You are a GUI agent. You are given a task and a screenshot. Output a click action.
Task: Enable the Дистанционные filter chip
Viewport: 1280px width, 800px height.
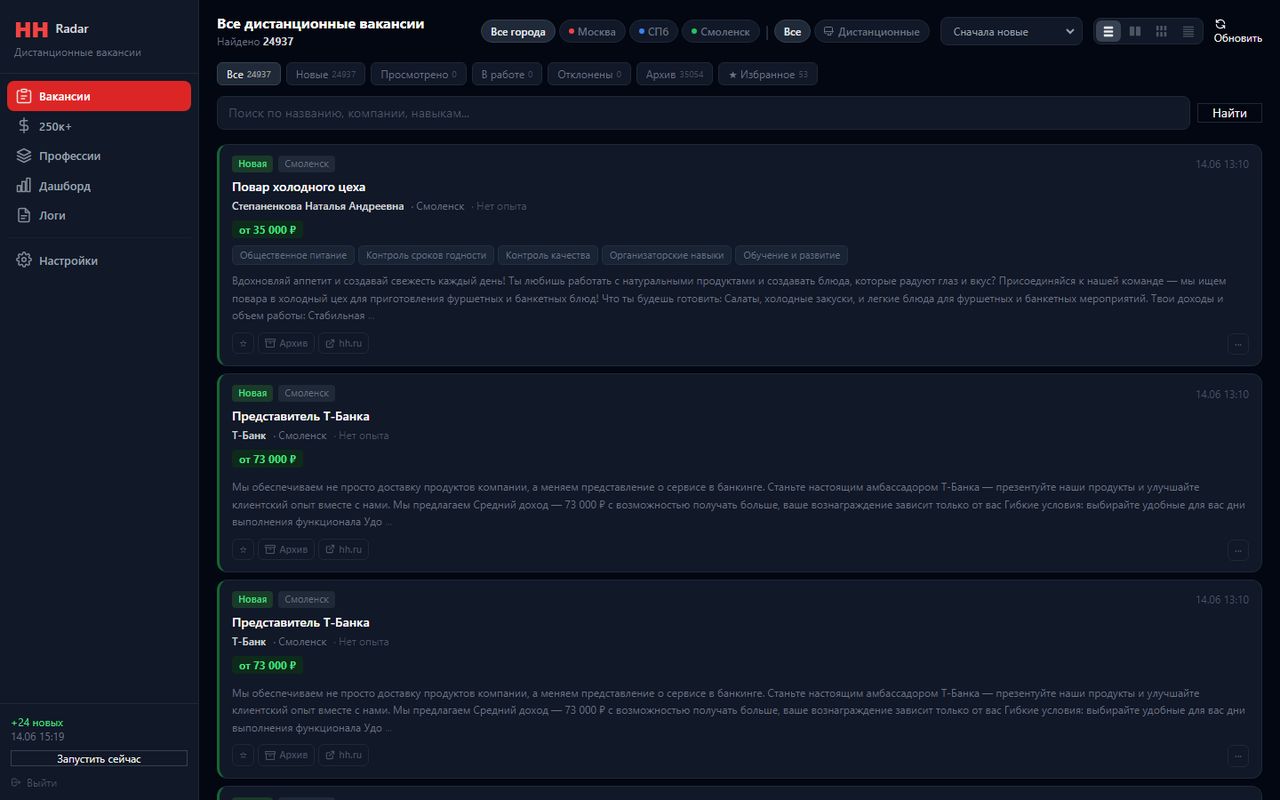coord(871,32)
